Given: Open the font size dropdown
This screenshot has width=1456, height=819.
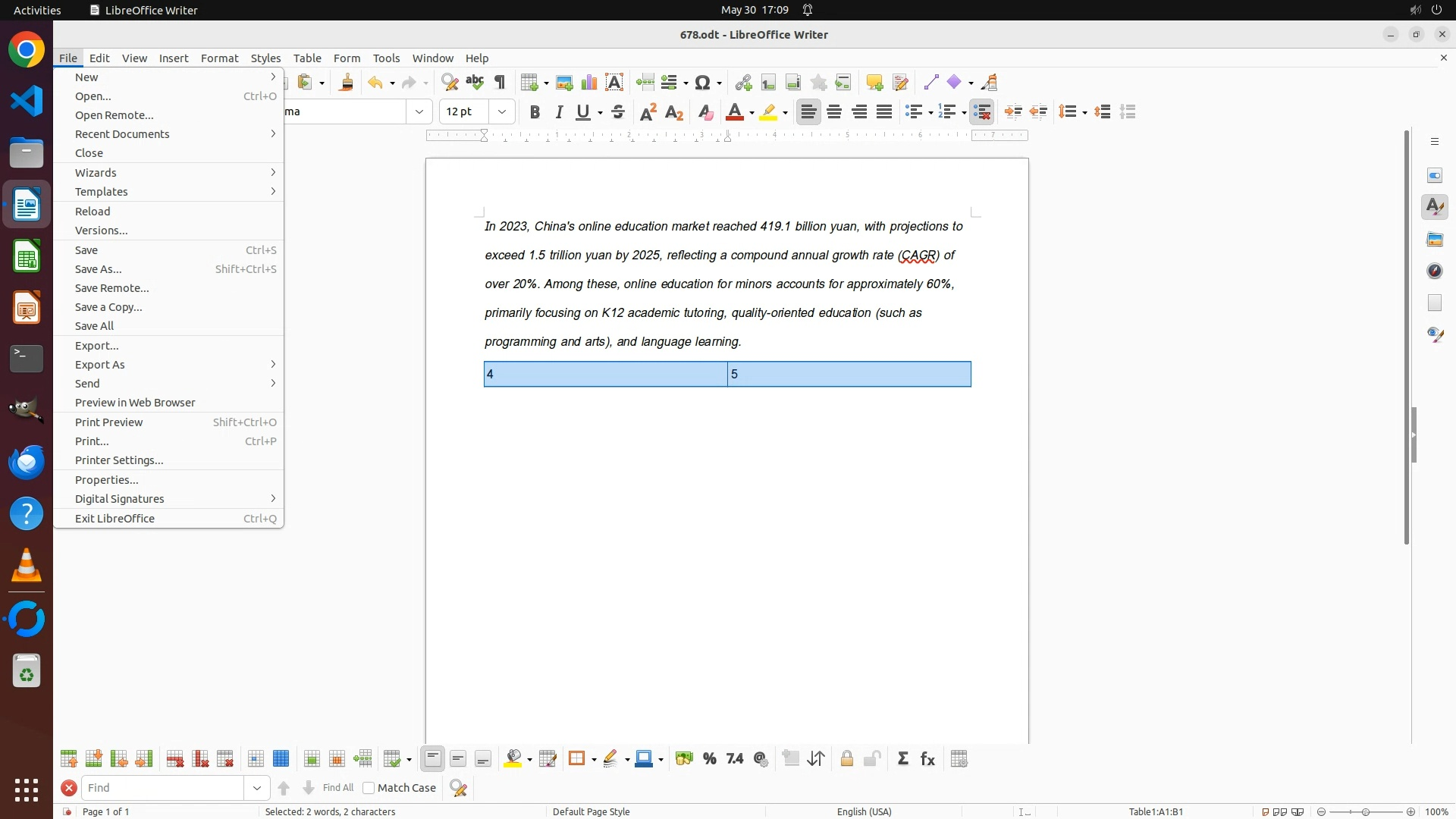Looking at the screenshot, I should click(x=502, y=112).
